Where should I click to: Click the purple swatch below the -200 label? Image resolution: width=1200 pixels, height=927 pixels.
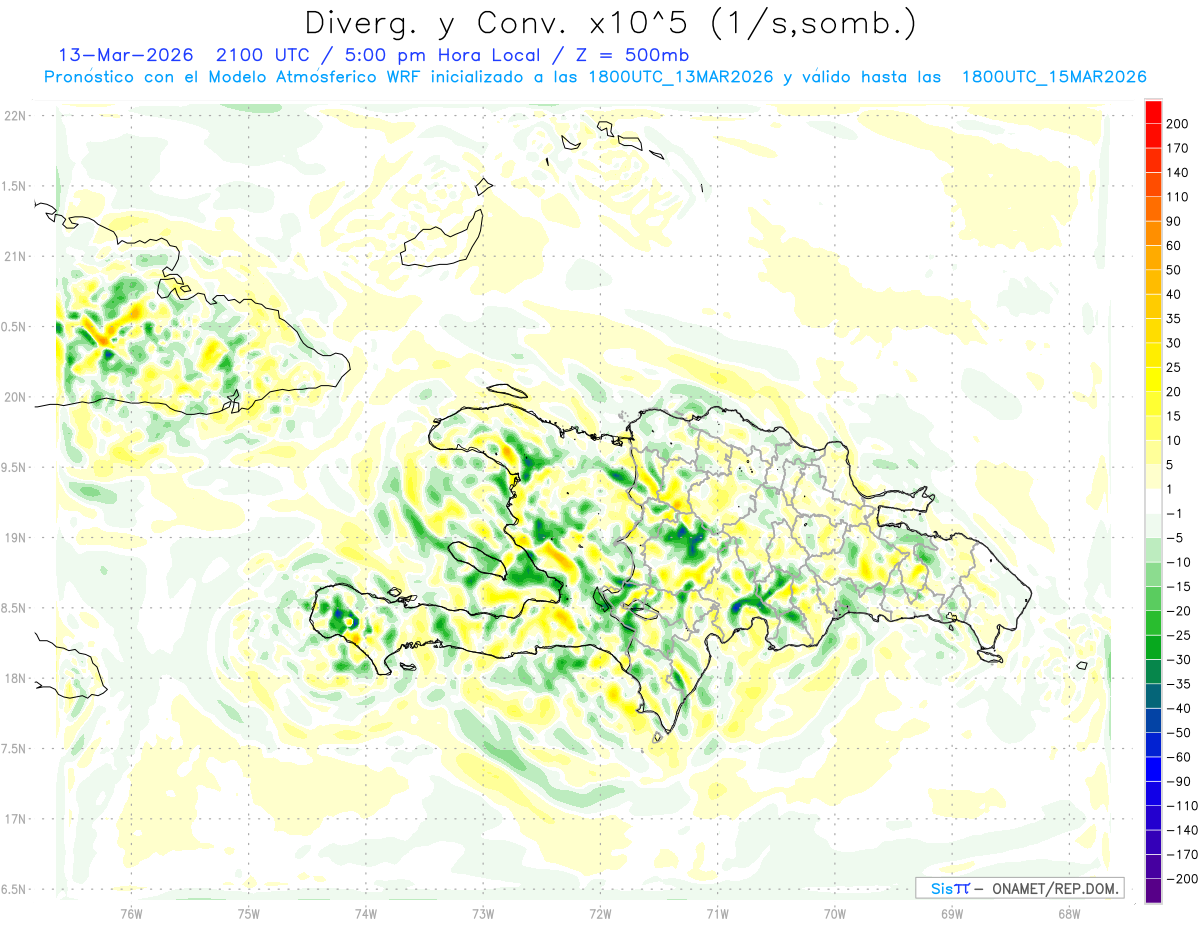[x=1153, y=890]
